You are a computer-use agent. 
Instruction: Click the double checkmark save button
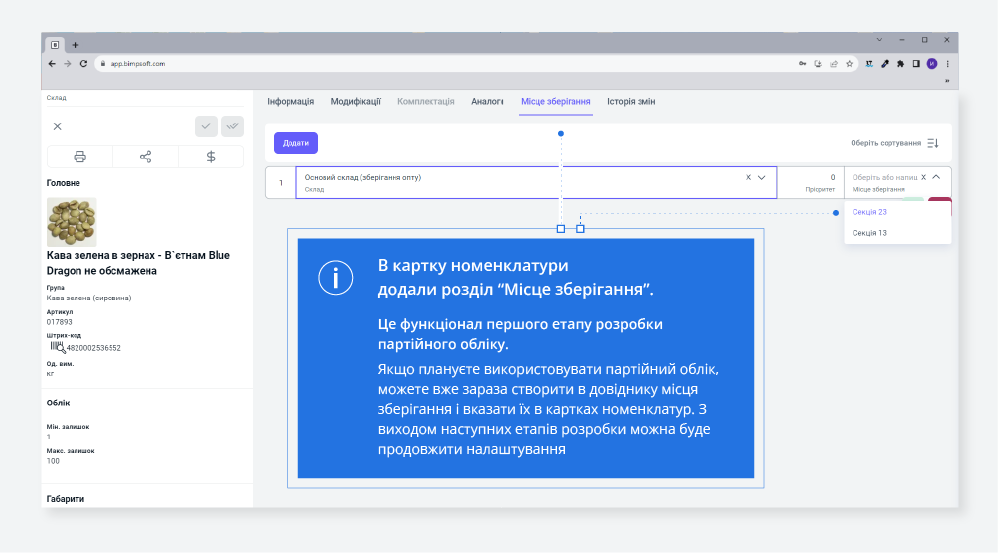tap(232, 126)
